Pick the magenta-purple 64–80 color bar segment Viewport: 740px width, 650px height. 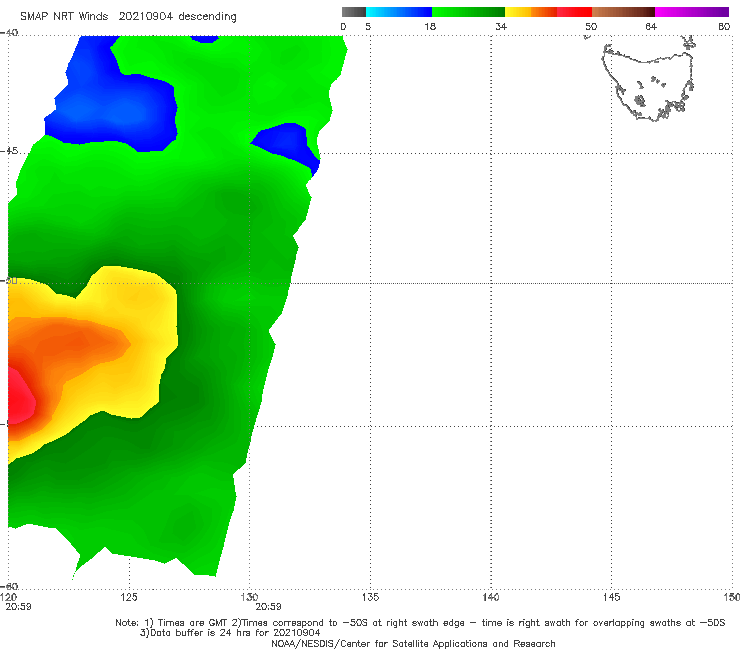point(692,12)
